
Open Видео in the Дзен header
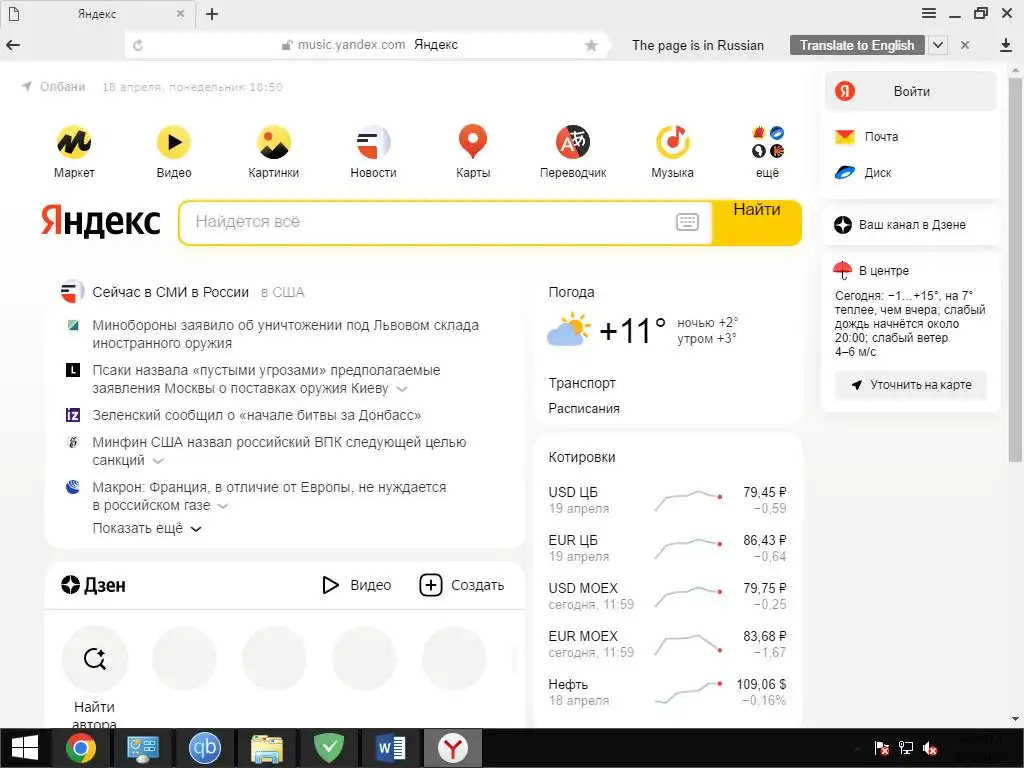[x=357, y=585]
